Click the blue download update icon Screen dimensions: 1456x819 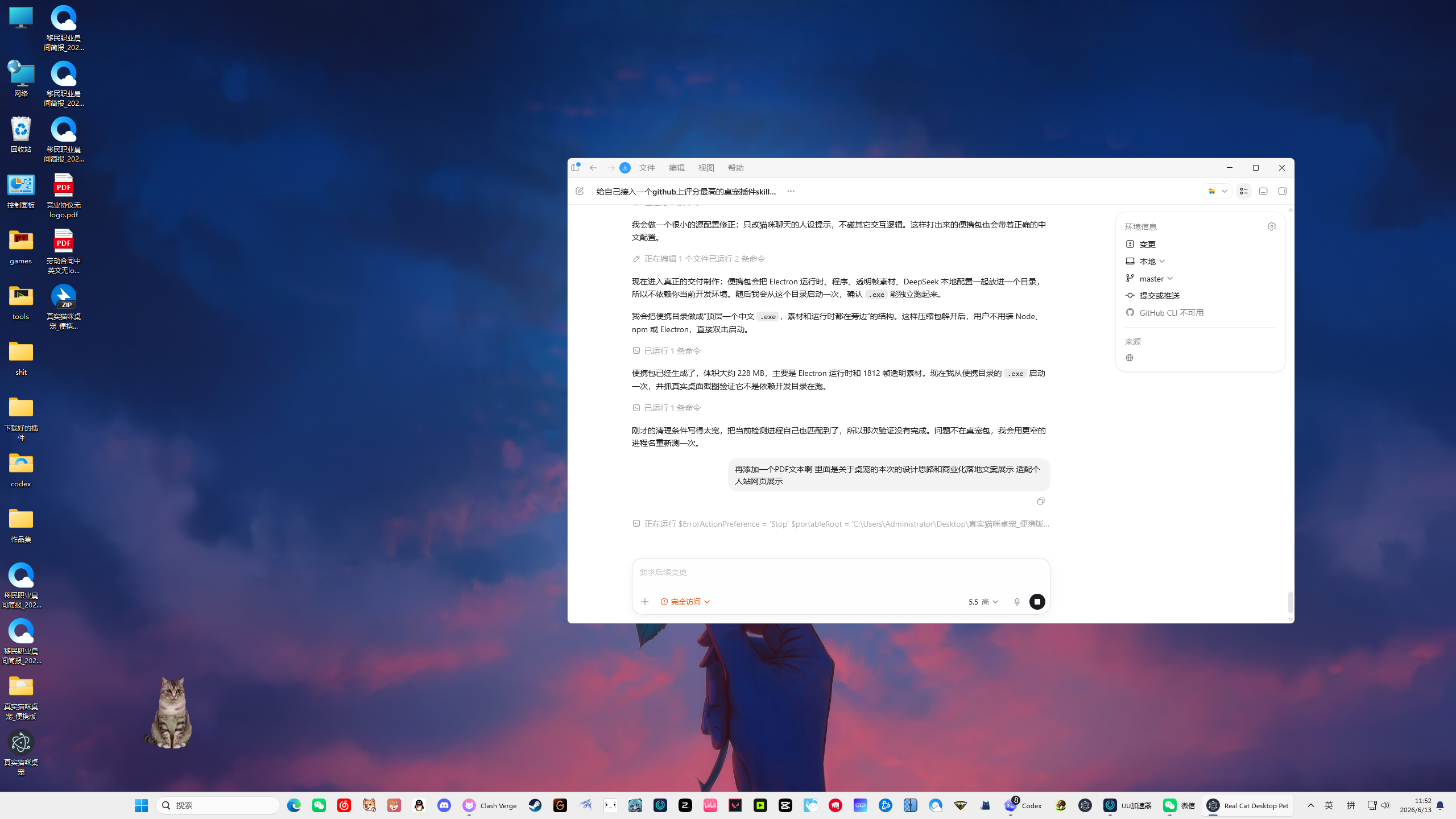(x=625, y=168)
